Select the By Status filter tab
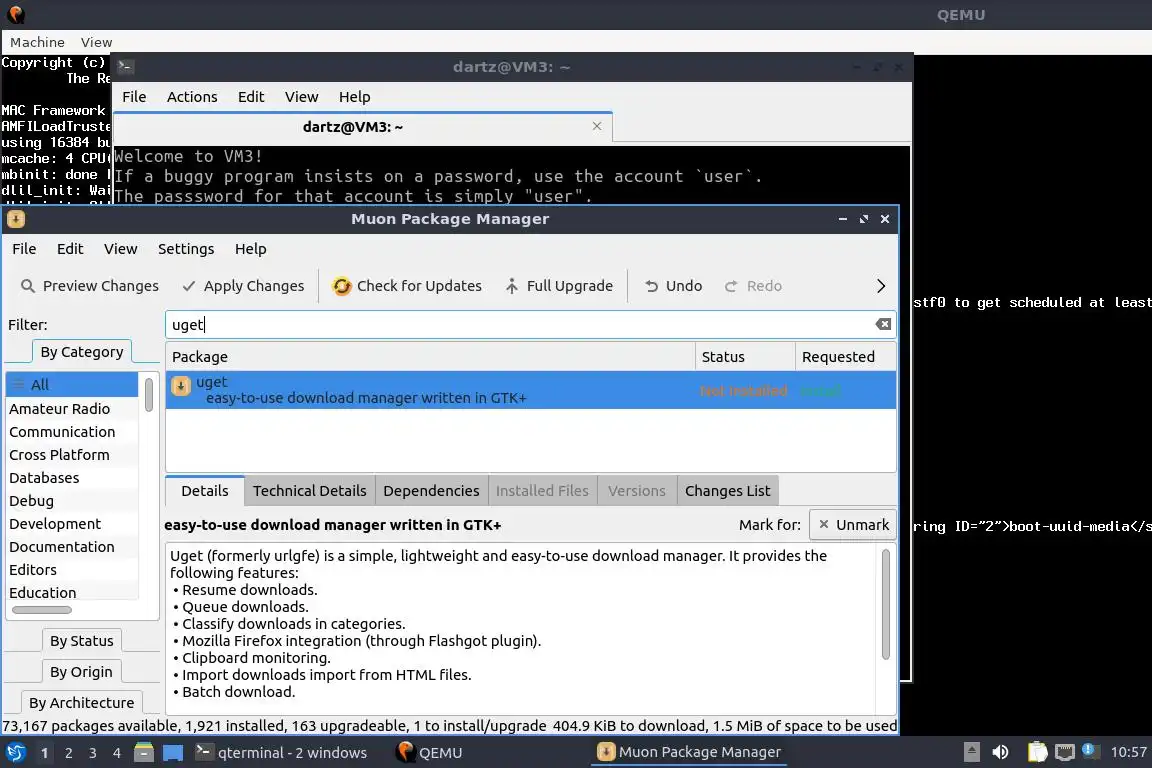This screenshot has width=1152, height=768. (x=82, y=641)
